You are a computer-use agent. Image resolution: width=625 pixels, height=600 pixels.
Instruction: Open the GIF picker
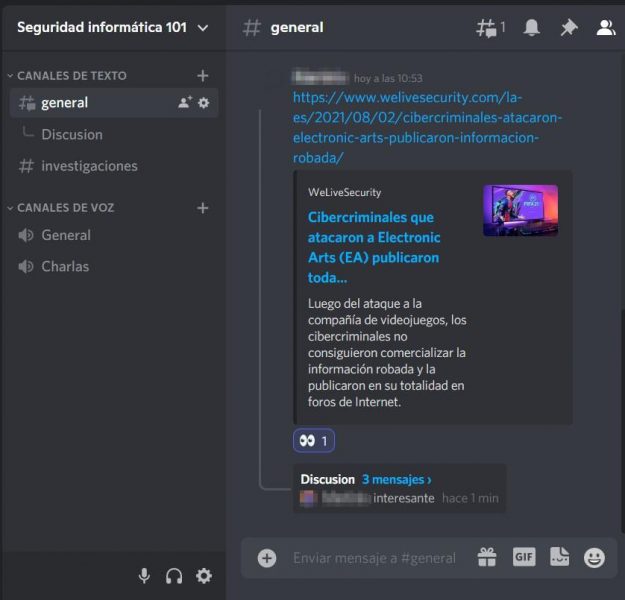coord(524,557)
